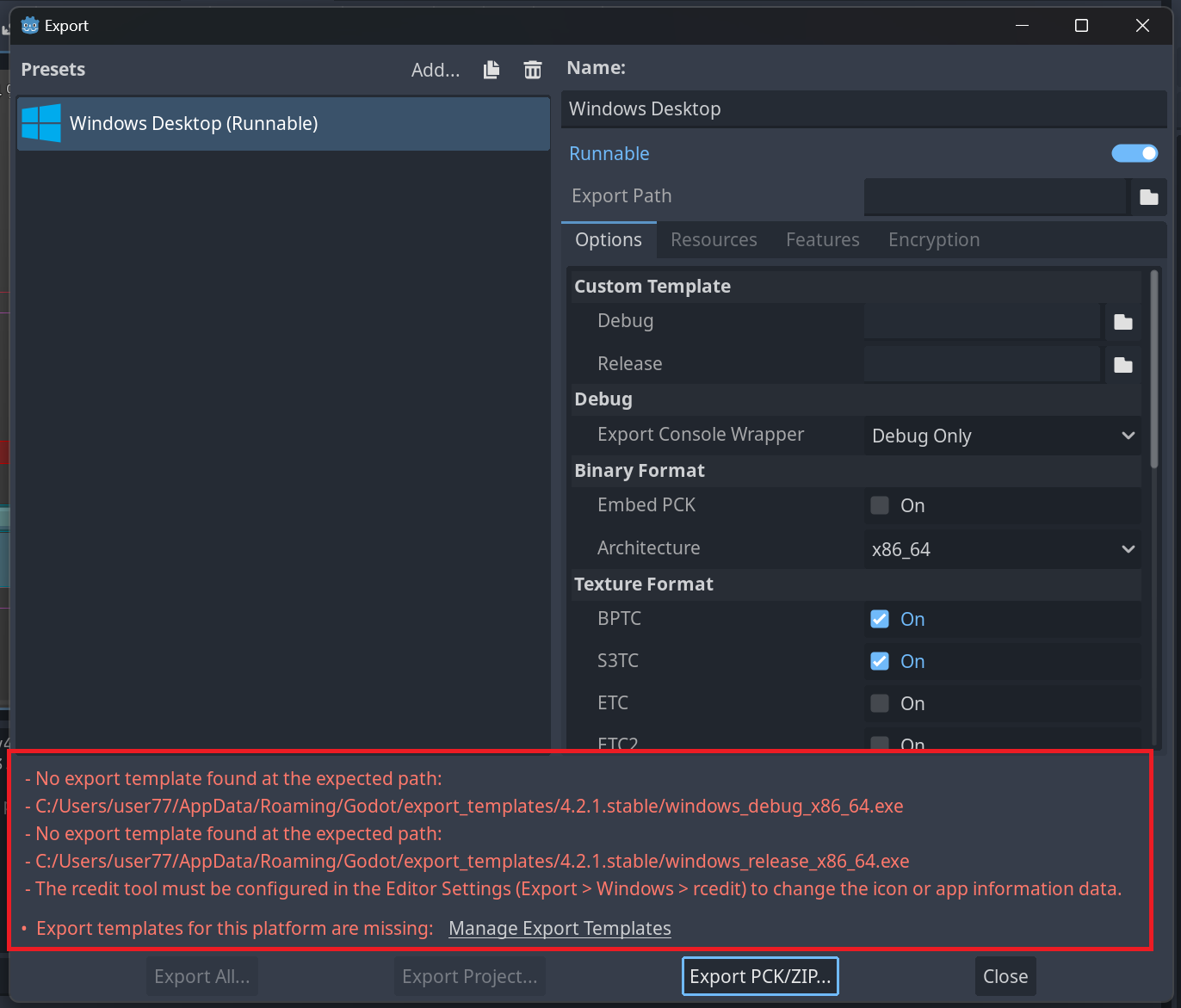Click the BPTC label
1181x1008 pixels.
pyautogui.click(x=620, y=619)
